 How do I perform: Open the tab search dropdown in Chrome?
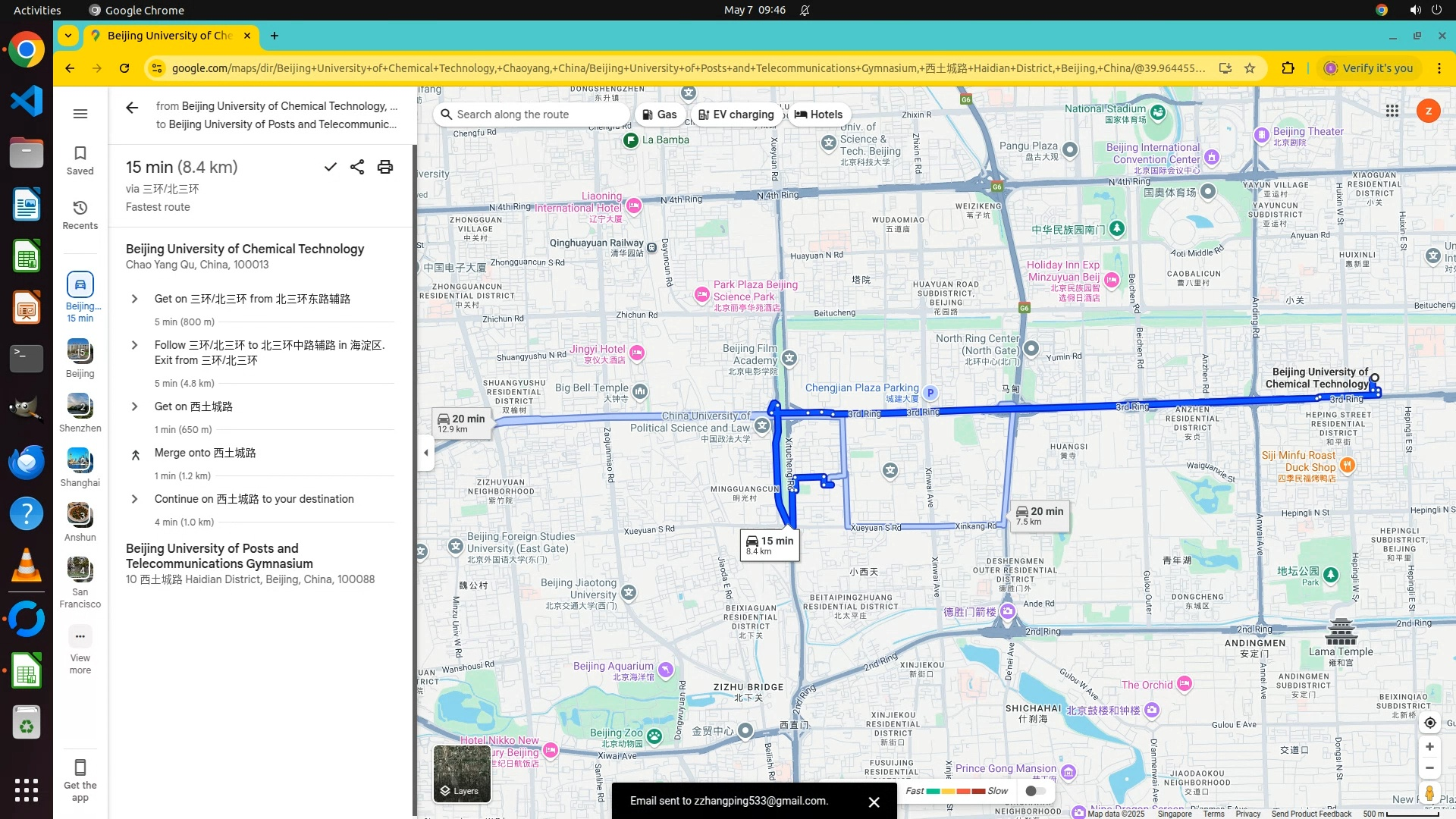coord(68,36)
